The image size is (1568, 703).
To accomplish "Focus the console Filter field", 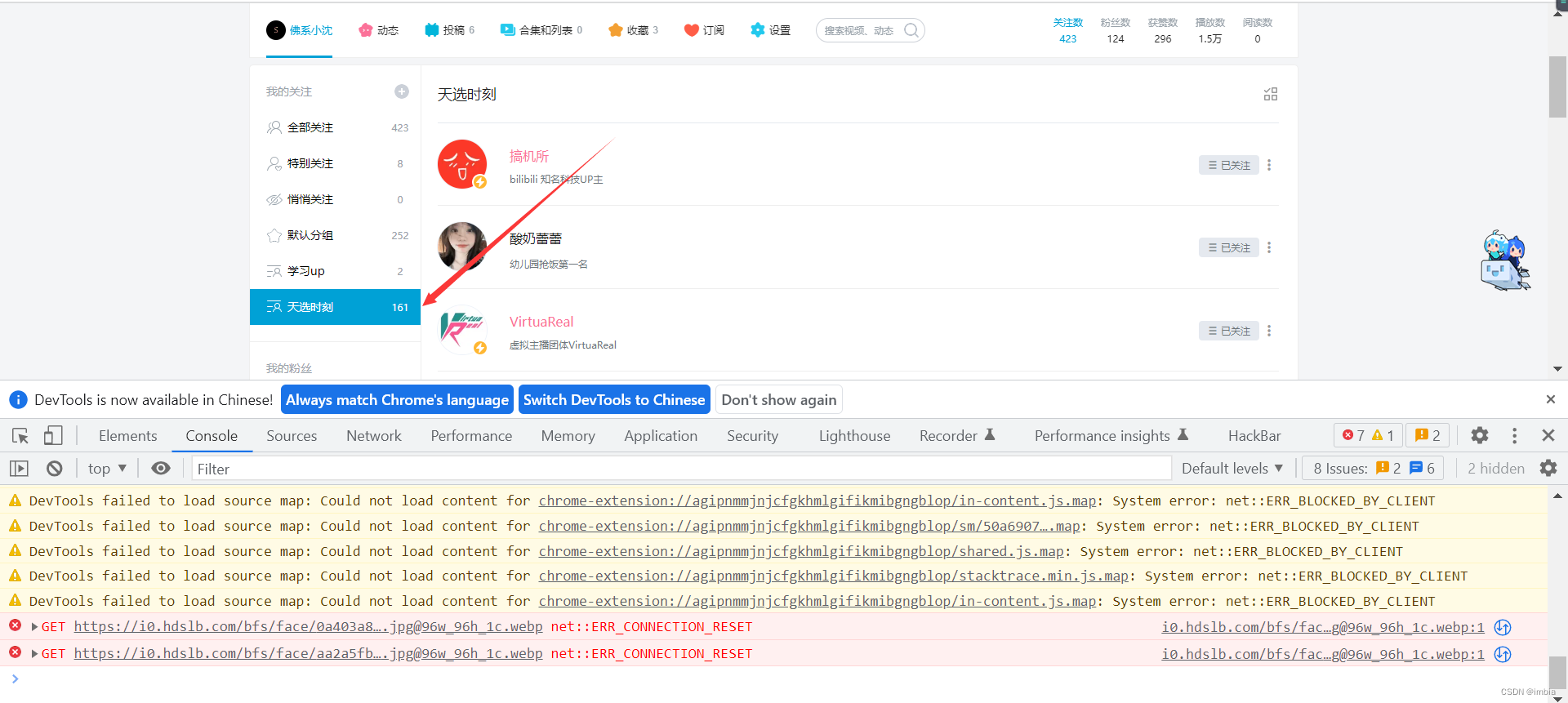I will point(682,469).
